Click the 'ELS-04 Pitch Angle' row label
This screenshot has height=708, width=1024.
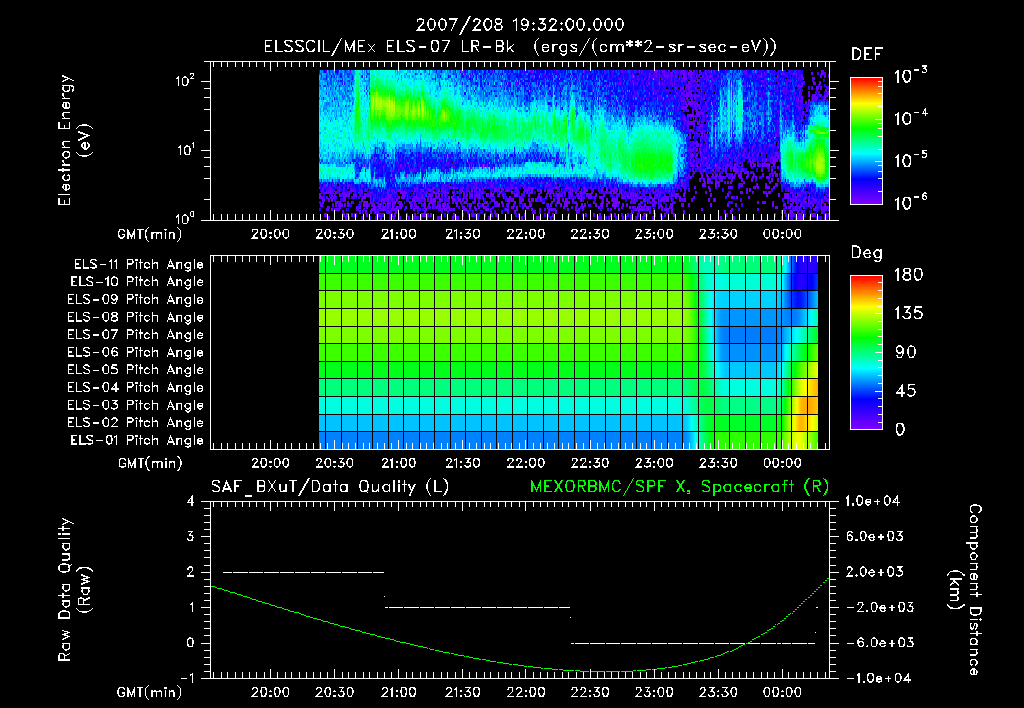(135, 387)
